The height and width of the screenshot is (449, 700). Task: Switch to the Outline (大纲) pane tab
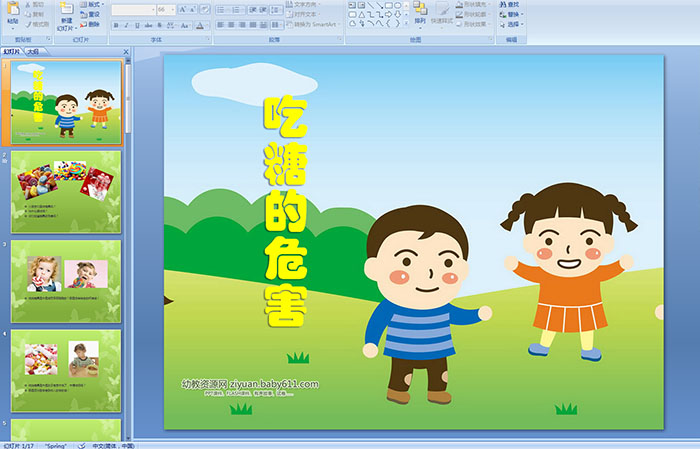tap(33, 52)
